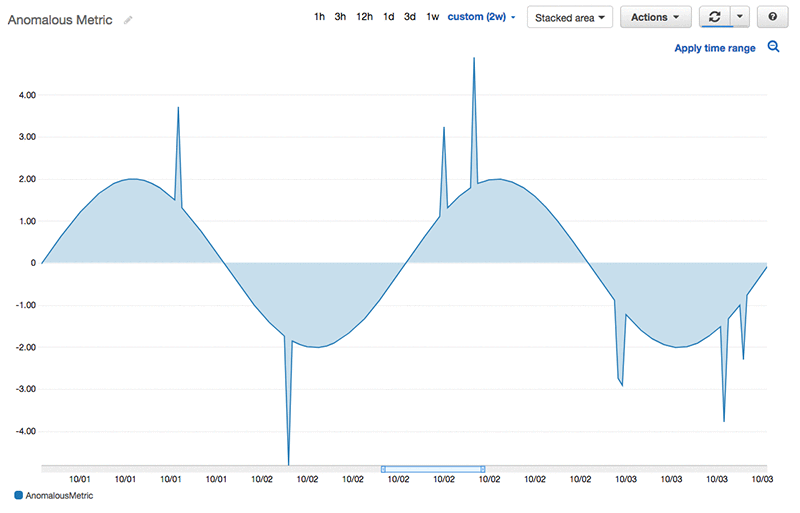Select the 3d time range

pyautogui.click(x=410, y=17)
